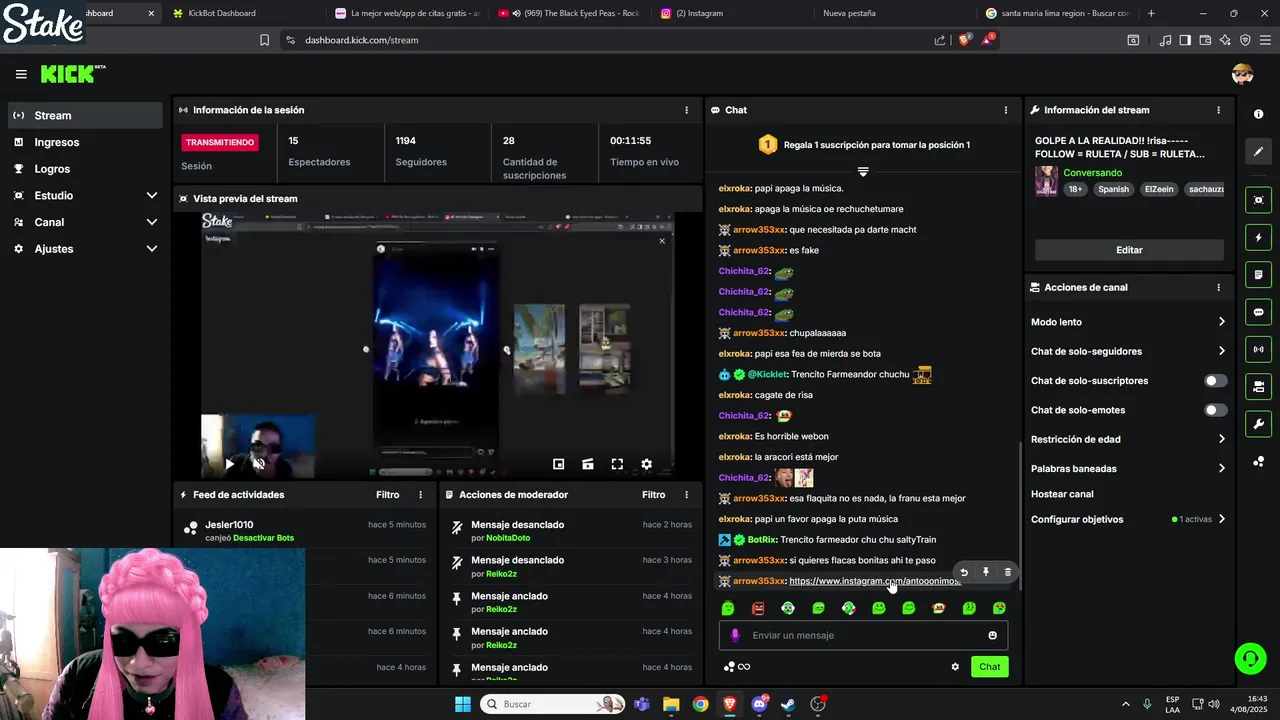Open options menu of Chat panel
1280x720 pixels.
click(x=1006, y=110)
